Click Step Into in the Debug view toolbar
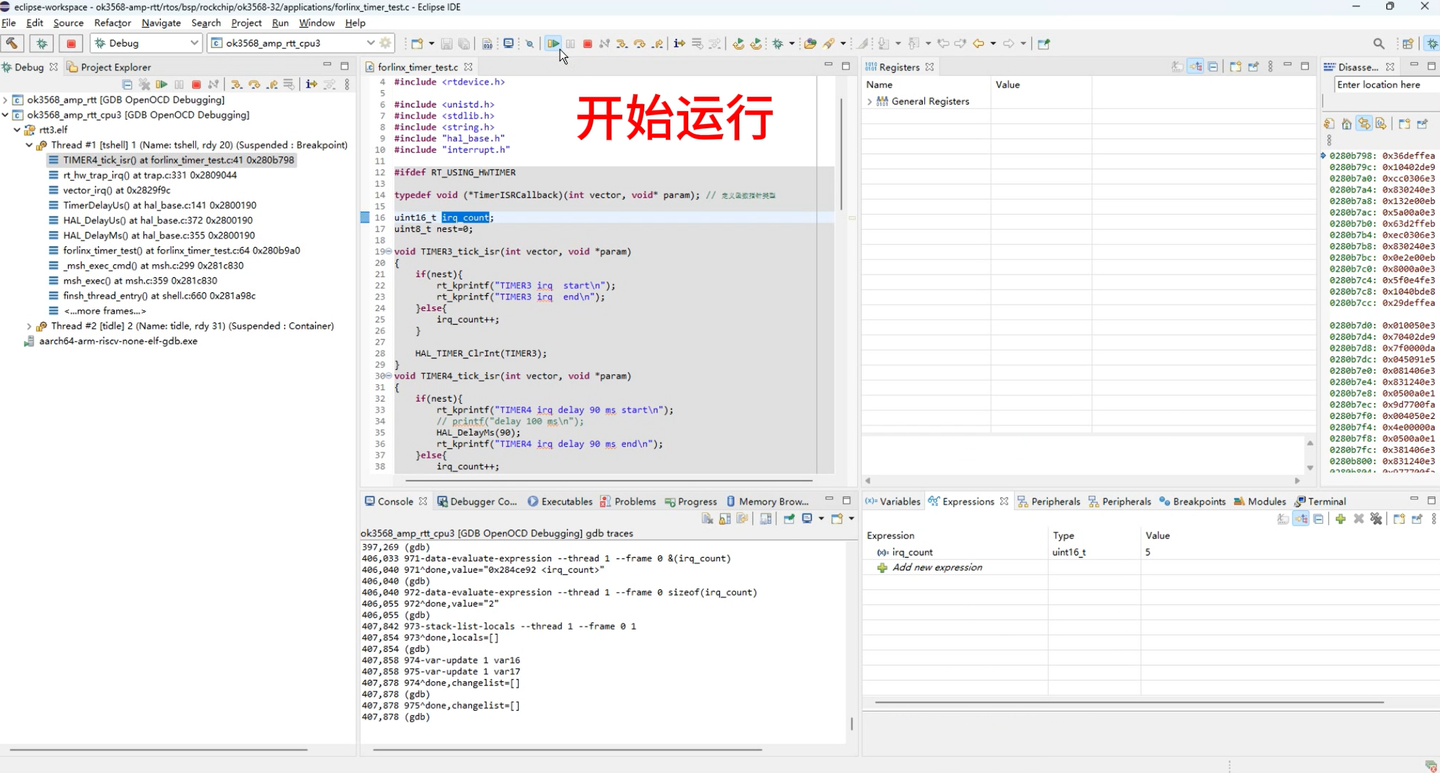This screenshot has height=773, width=1440. [236, 85]
